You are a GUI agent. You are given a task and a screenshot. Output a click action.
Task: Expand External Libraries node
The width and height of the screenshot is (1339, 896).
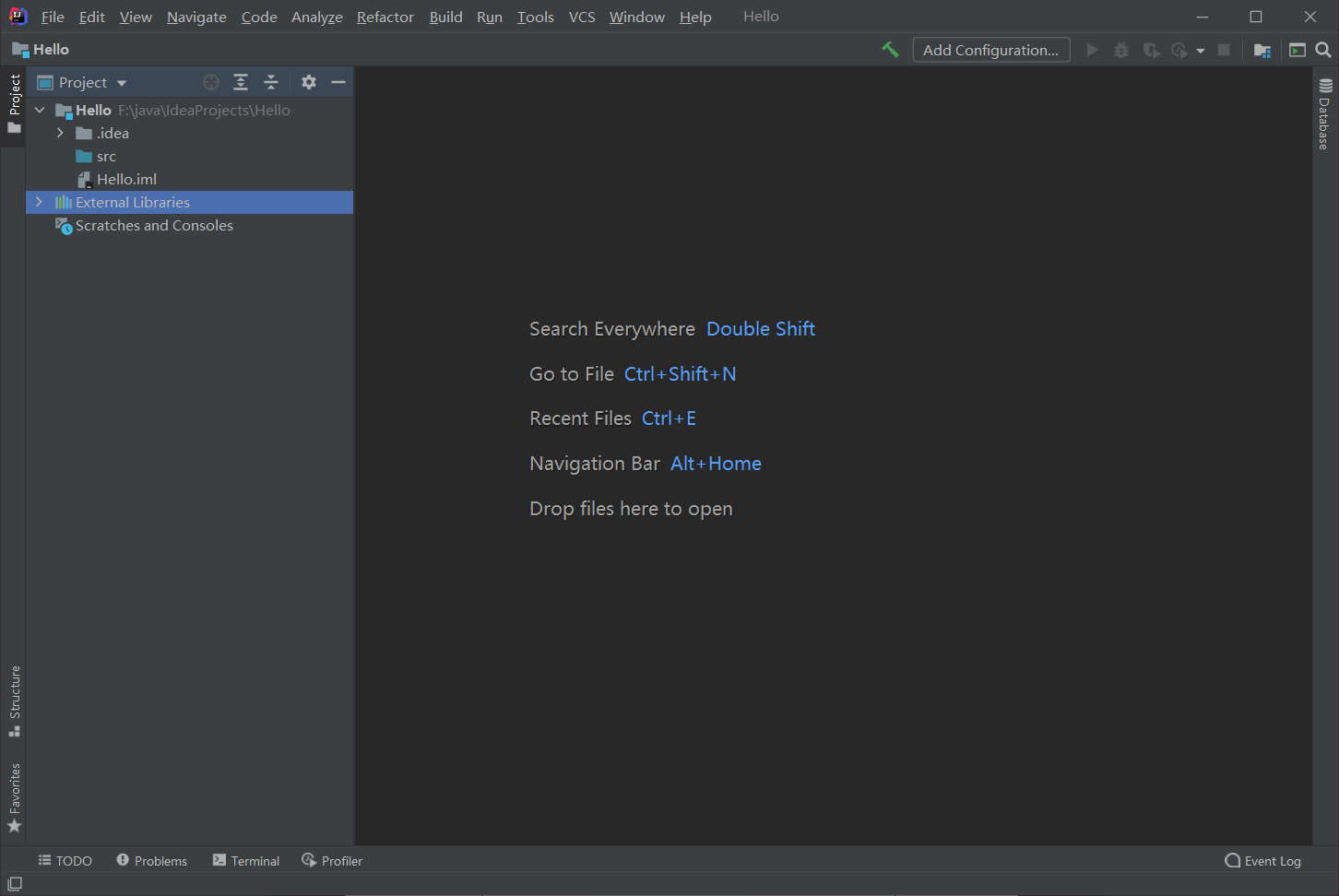coord(39,202)
